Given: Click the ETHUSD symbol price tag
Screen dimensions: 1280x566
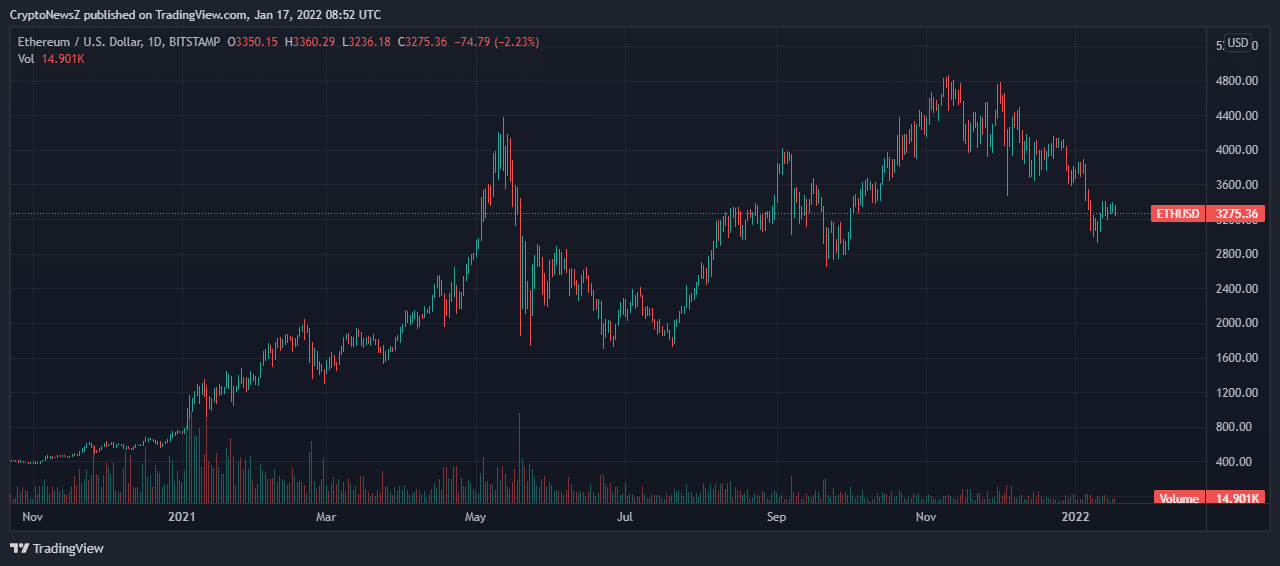Looking at the screenshot, I should click(x=1177, y=213).
